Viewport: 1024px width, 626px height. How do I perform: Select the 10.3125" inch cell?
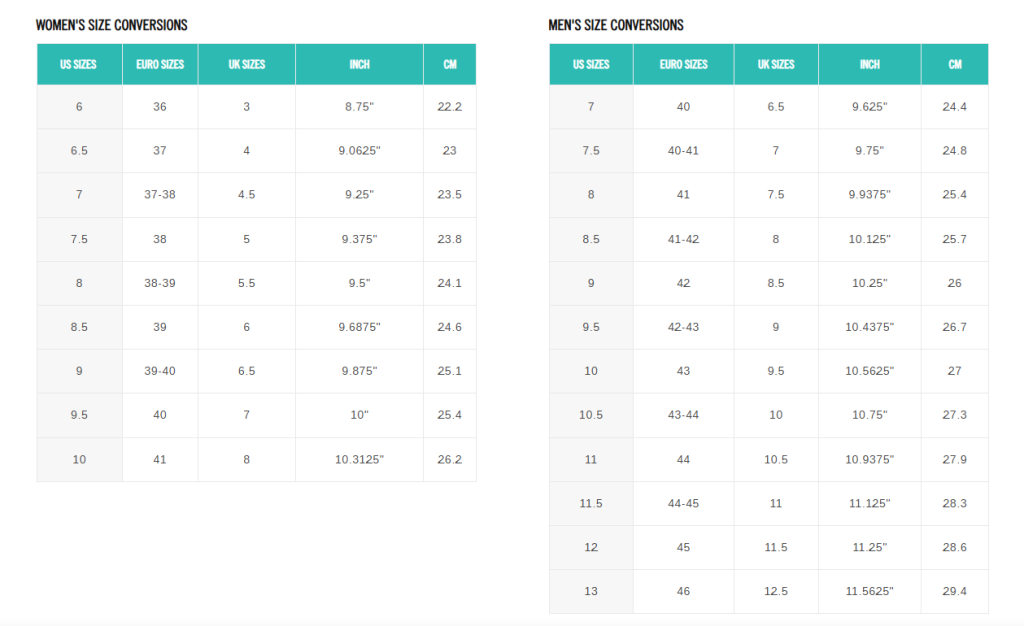pyautogui.click(x=359, y=459)
